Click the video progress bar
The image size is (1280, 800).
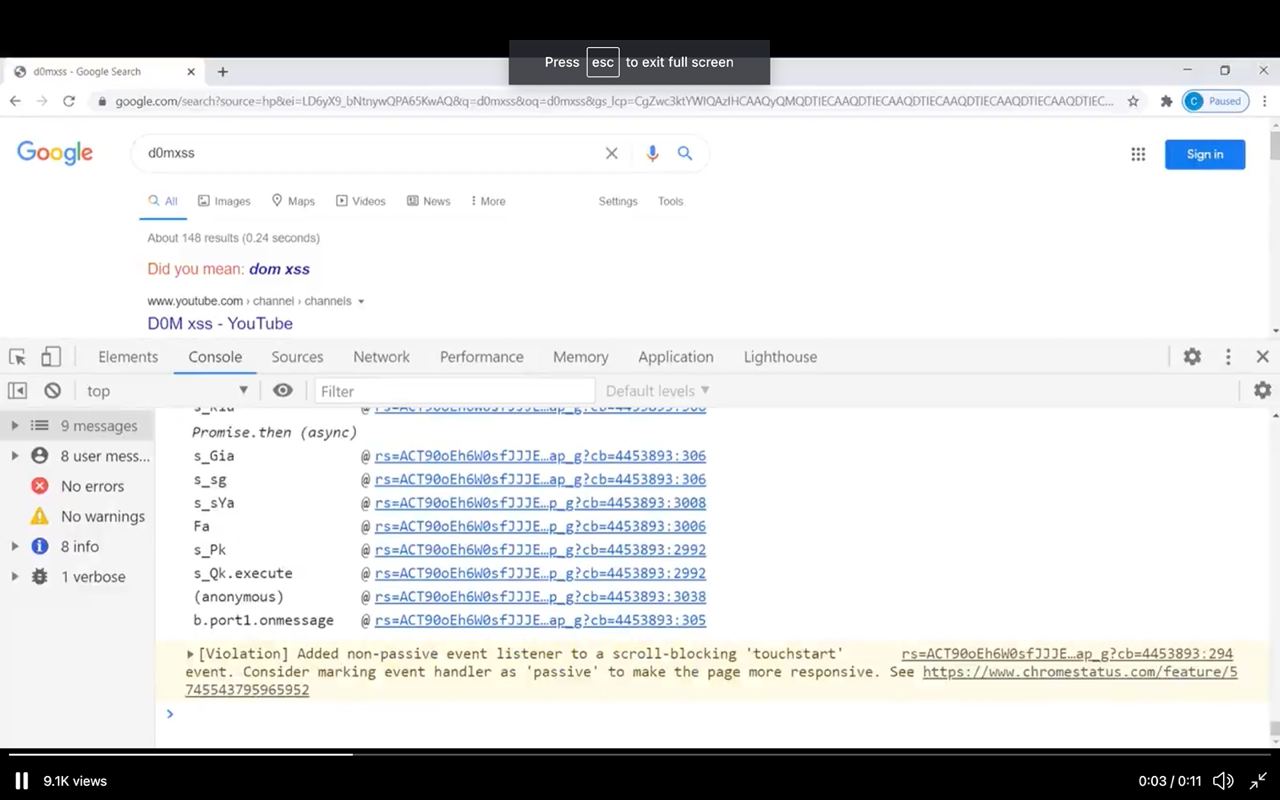point(640,754)
